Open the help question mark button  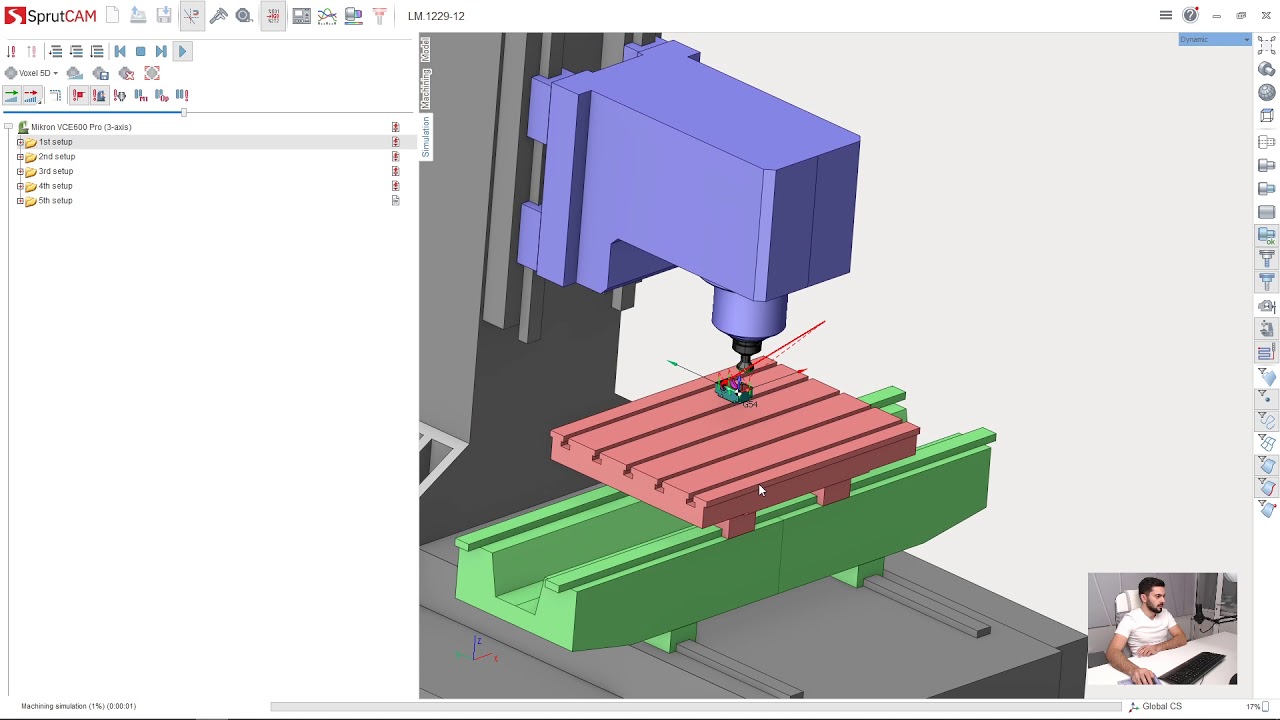1190,16
